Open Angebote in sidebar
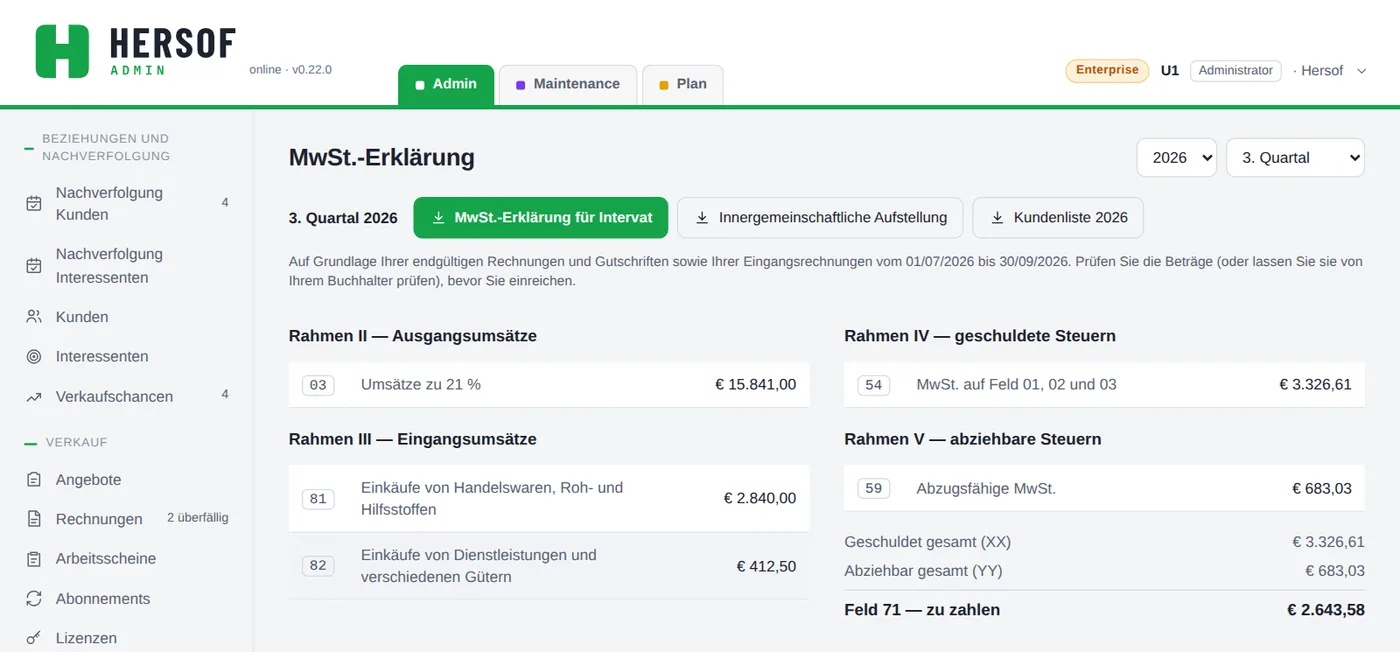1400x652 pixels. (127, 479)
